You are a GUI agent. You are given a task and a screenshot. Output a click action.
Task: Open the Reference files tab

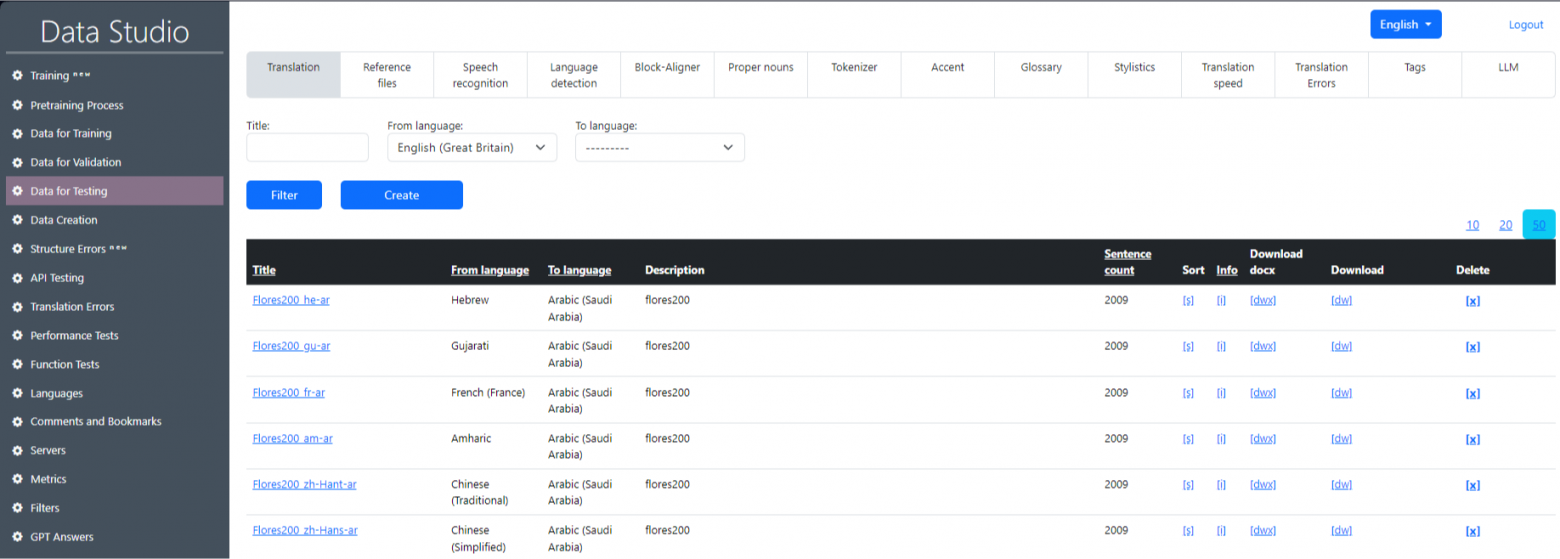tap(387, 75)
